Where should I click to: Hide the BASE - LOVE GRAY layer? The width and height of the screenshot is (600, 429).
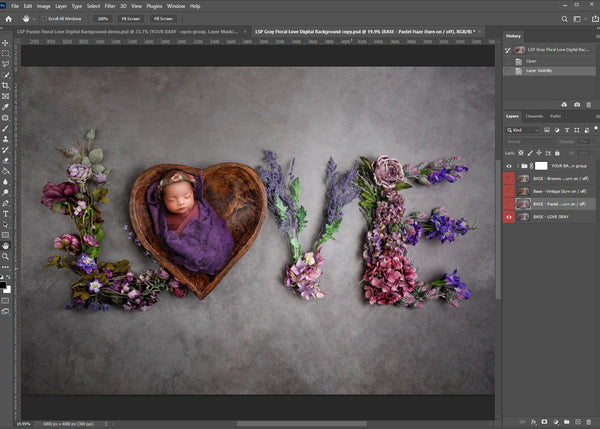[509, 216]
